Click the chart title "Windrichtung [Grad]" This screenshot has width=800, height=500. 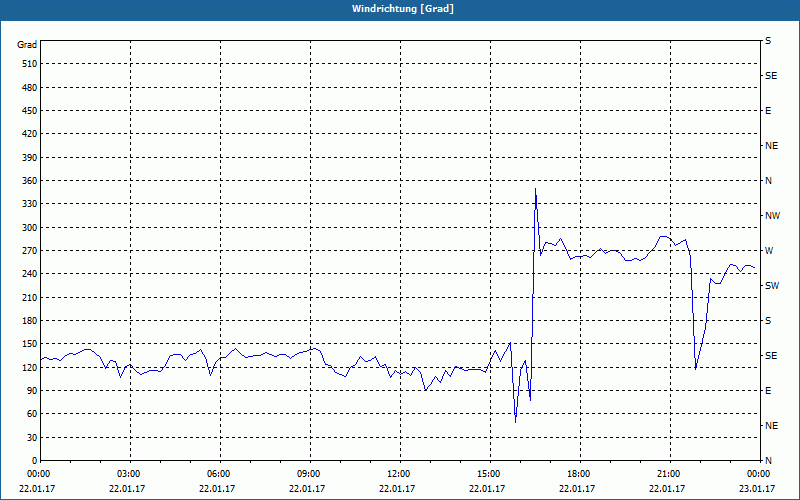click(x=403, y=9)
